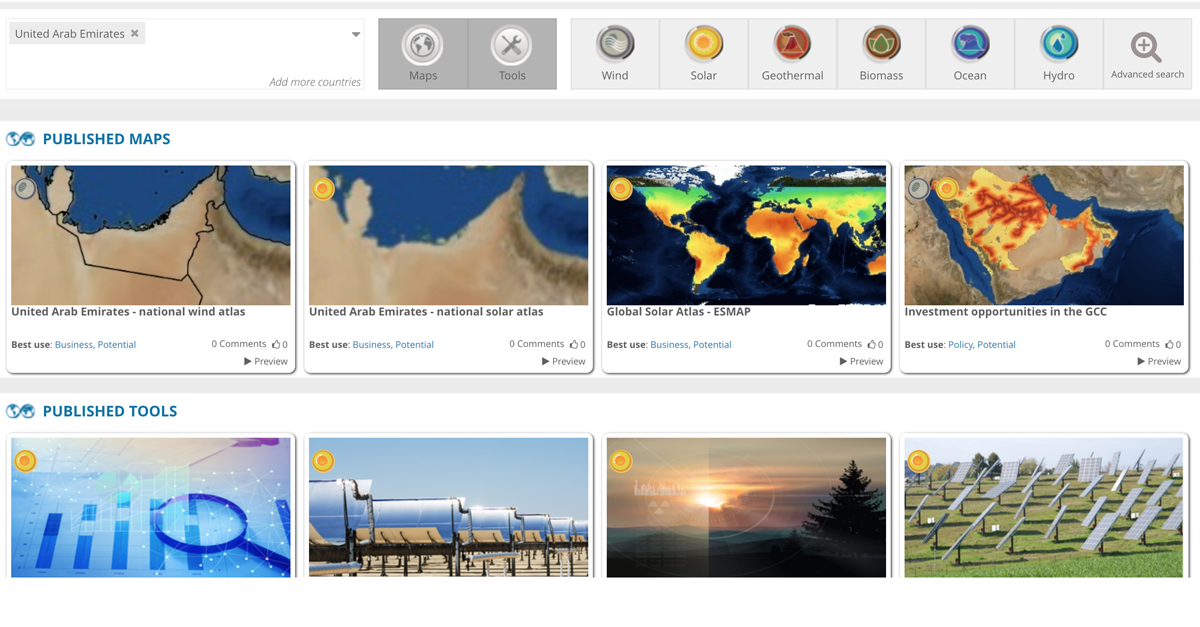Open the data analytics chart tool thumbnail
Viewport: 1200px width, 627px height.
(x=151, y=507)
